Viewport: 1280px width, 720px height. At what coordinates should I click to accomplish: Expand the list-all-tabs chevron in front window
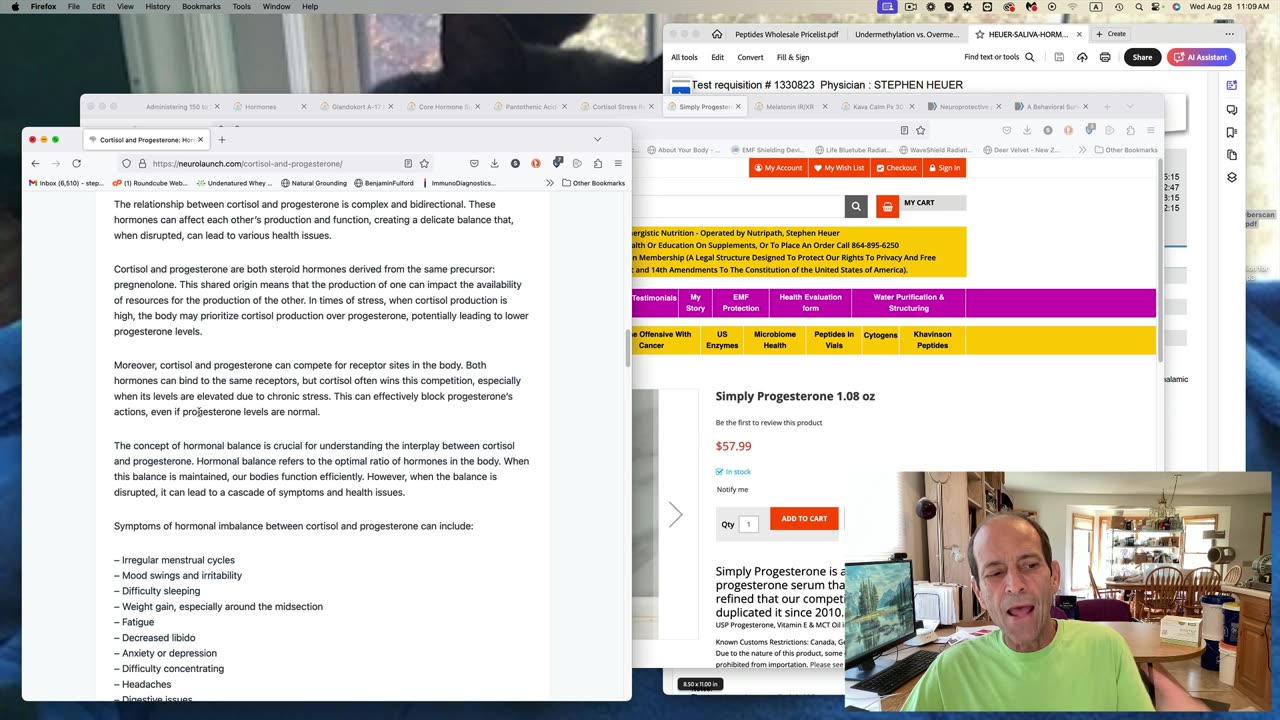point(597,139)
